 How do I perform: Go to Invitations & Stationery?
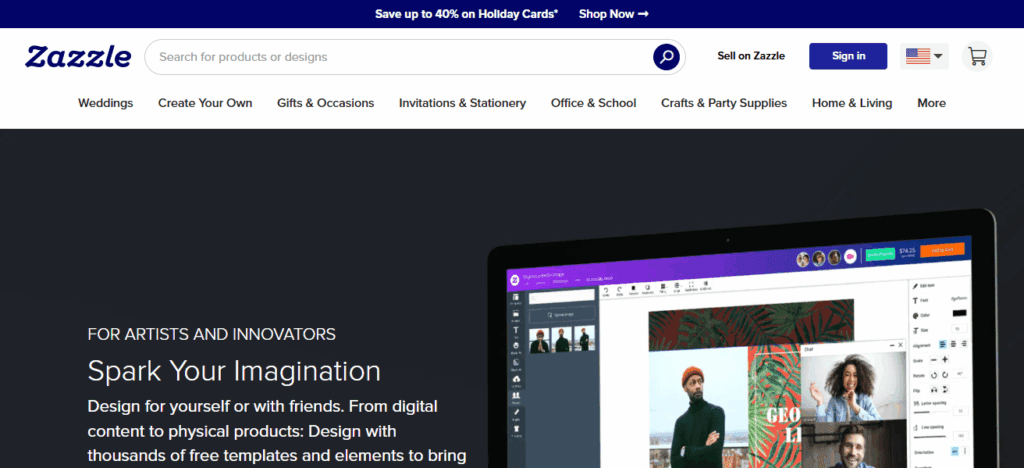(462, 103)
